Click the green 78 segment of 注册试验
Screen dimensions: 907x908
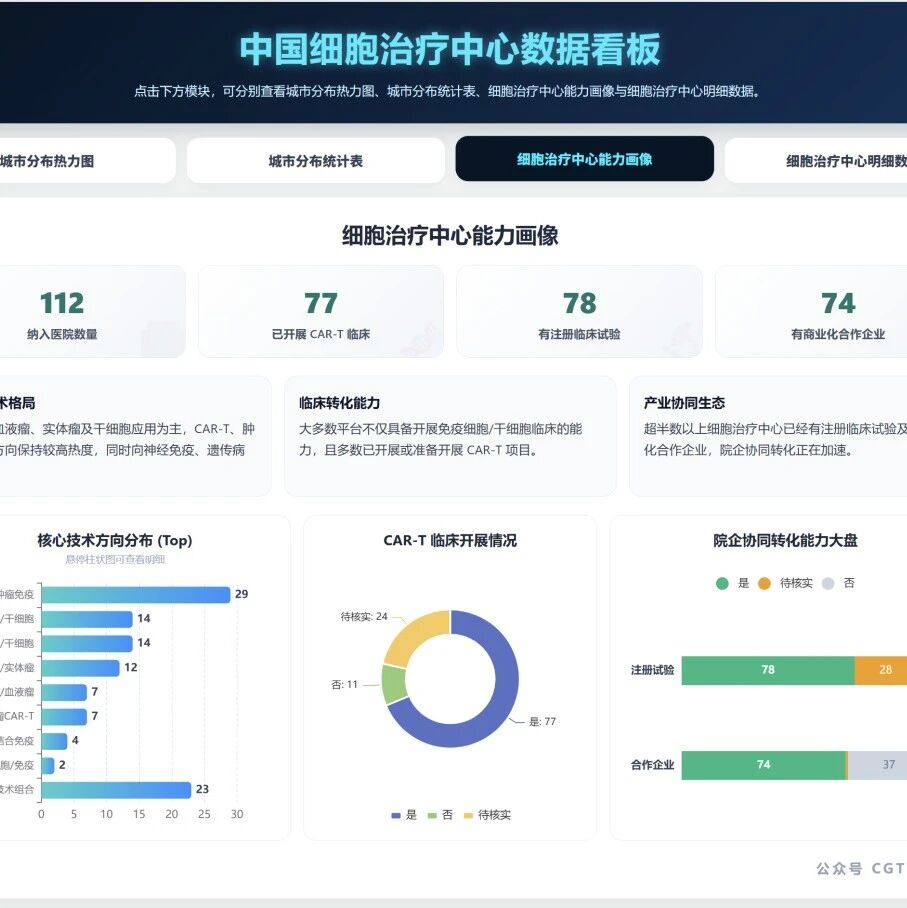768,670
